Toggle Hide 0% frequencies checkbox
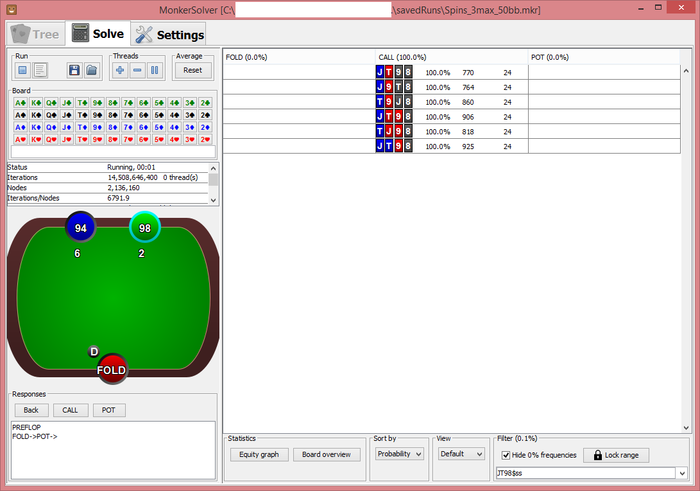The width and height of the screenshot is (700, 491). point(506,455)
